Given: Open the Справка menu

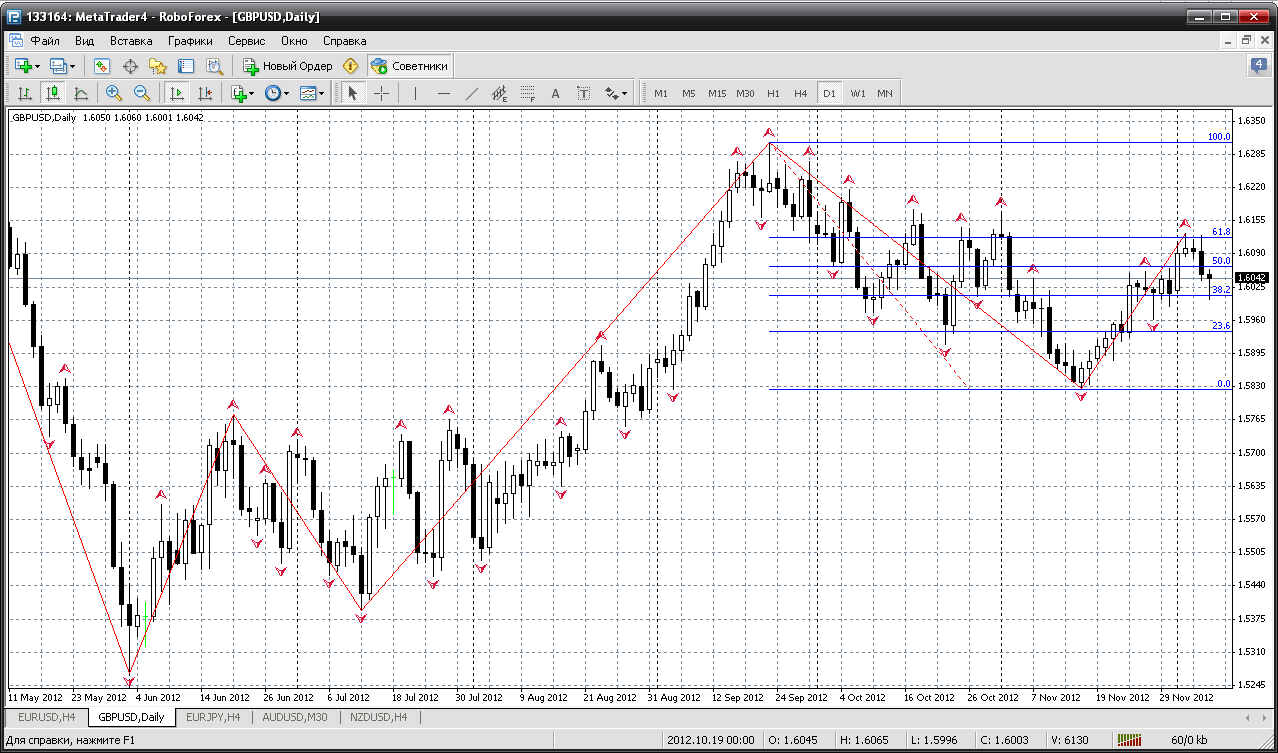Looking at the screenshot, I should click(345, 41).
